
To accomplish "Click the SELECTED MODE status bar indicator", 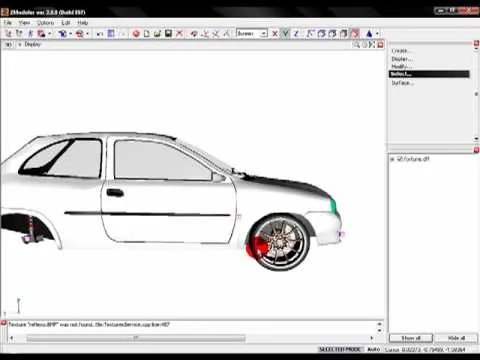I will (340, 349).
